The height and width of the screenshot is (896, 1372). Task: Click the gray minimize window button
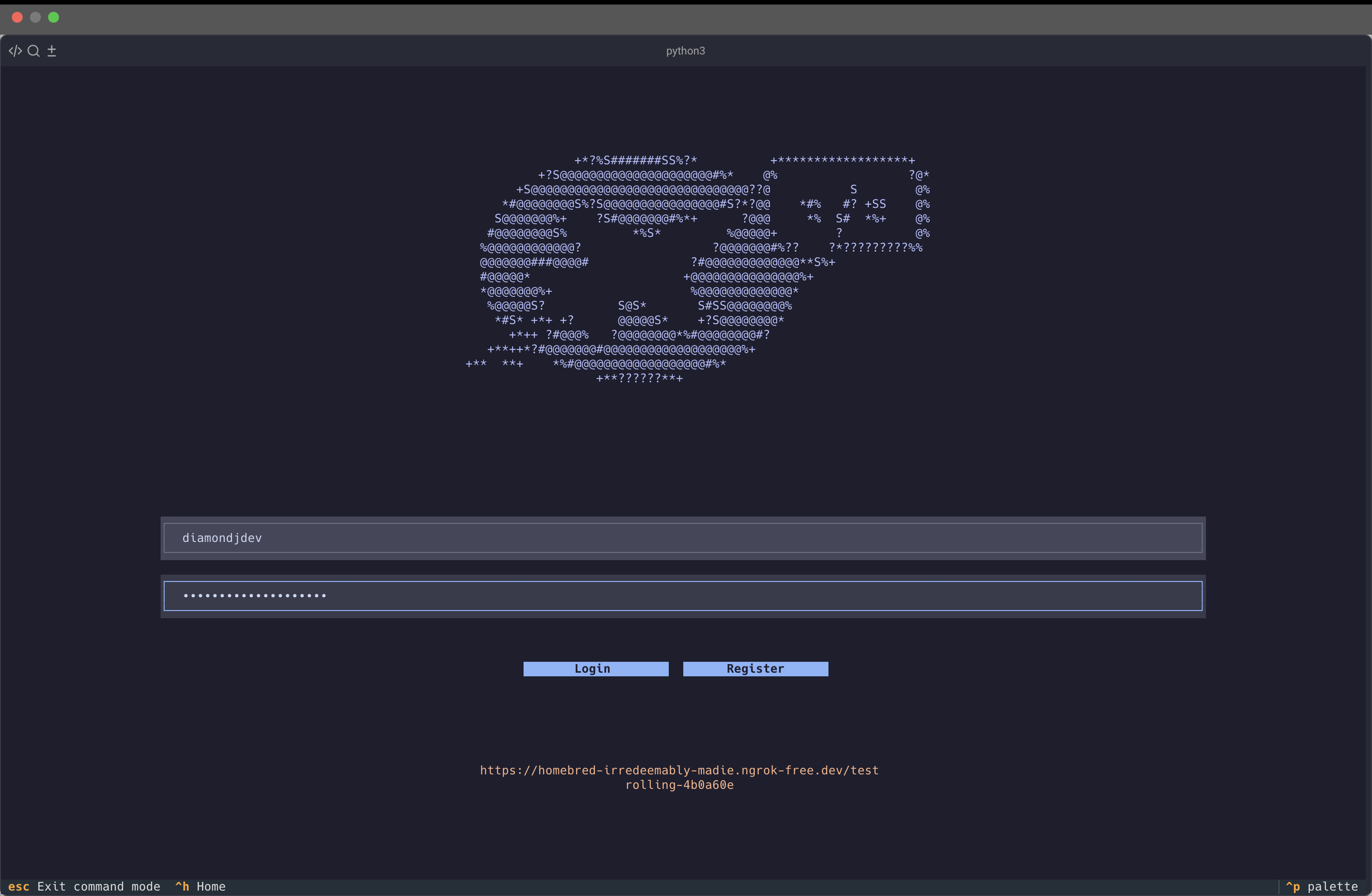[35, 17]
